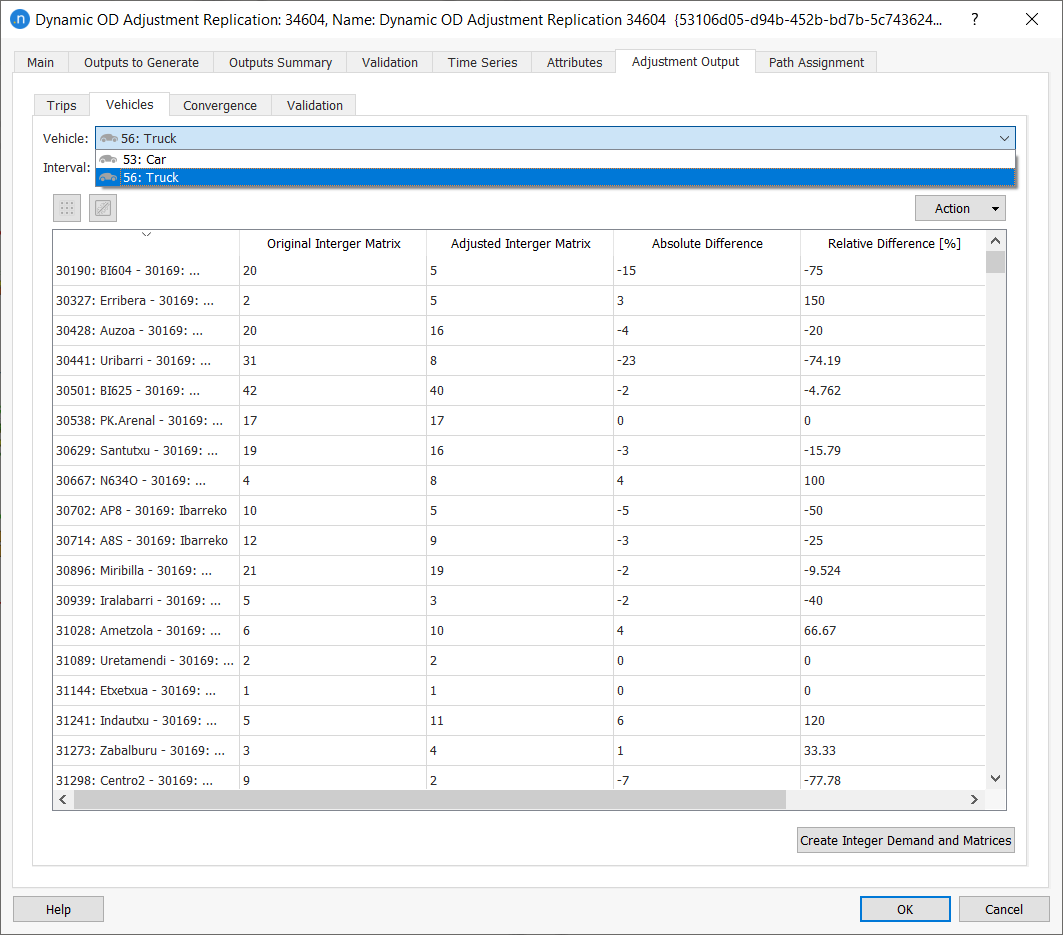
Task: Click the vertical scrollbar down arrow
Action: [995, 778]
